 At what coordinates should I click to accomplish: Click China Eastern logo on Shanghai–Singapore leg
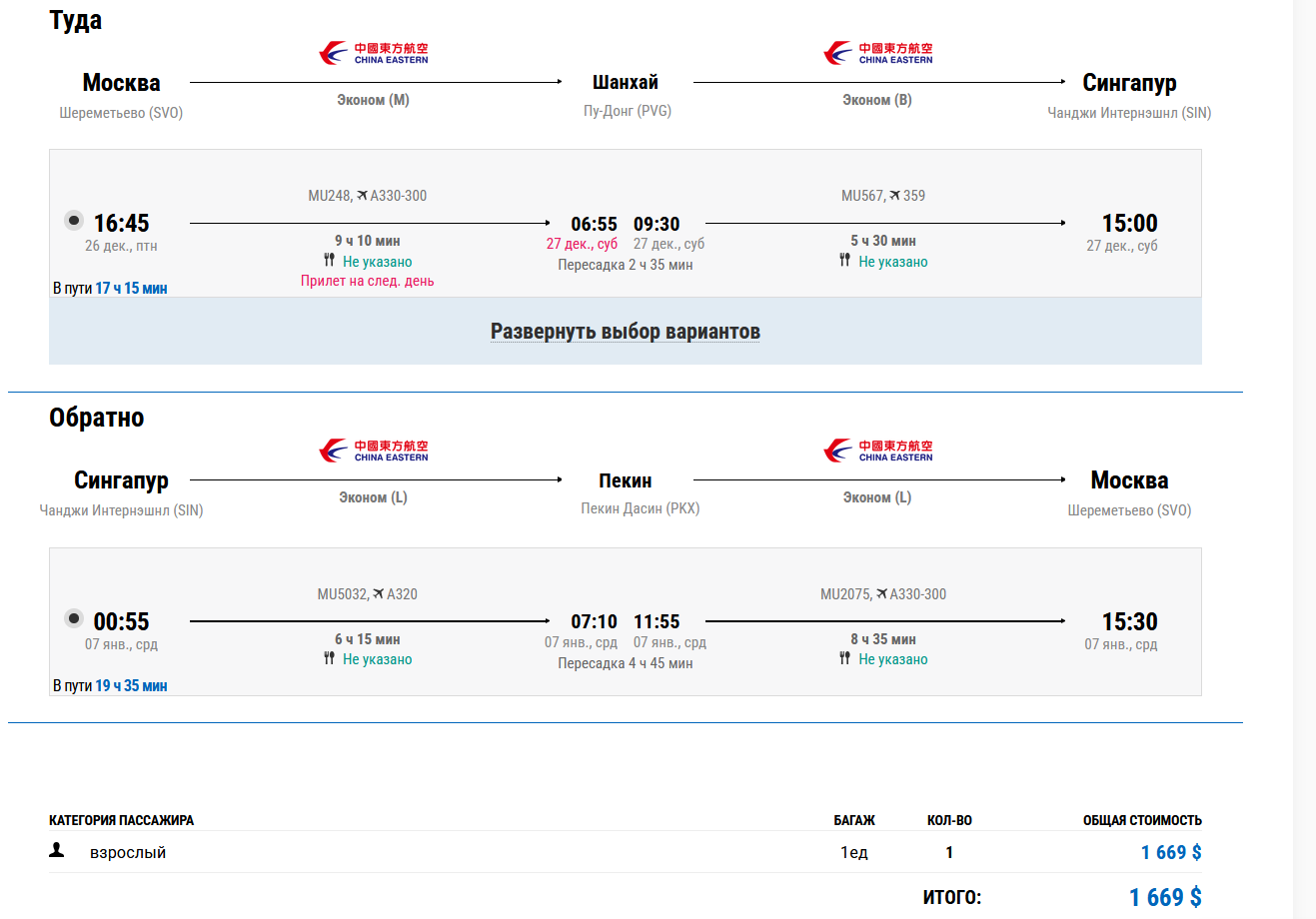coord(878,53)
